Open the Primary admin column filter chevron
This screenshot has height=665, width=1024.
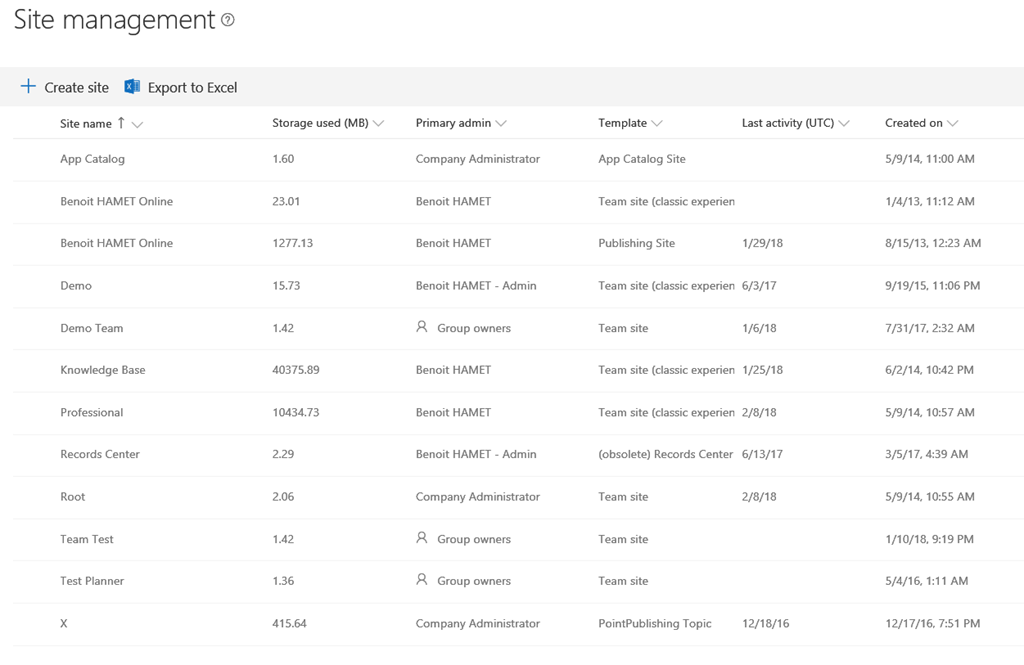click(501, 124)
